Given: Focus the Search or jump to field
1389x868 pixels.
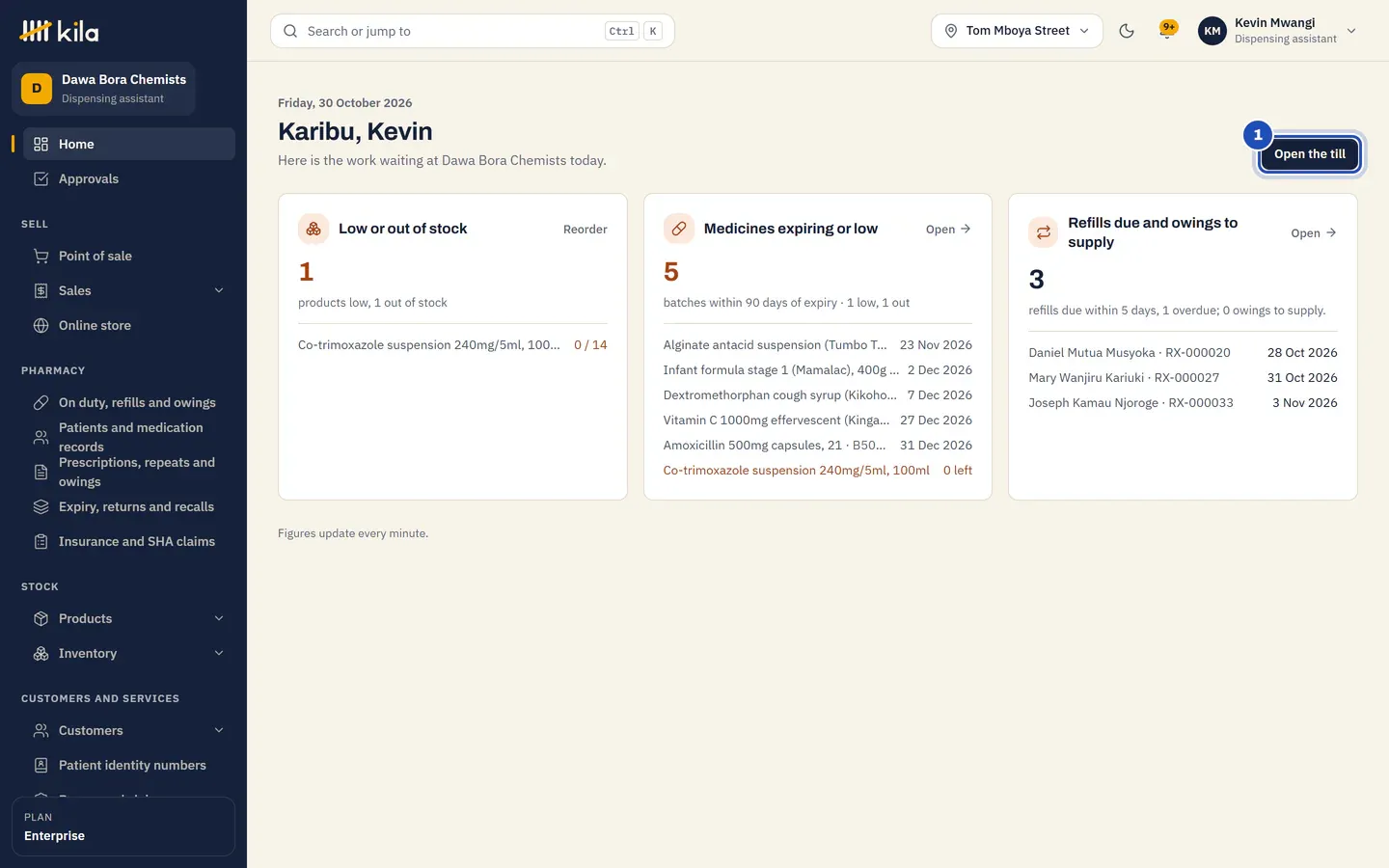Looking at the screenshot, I should [473, 31].
